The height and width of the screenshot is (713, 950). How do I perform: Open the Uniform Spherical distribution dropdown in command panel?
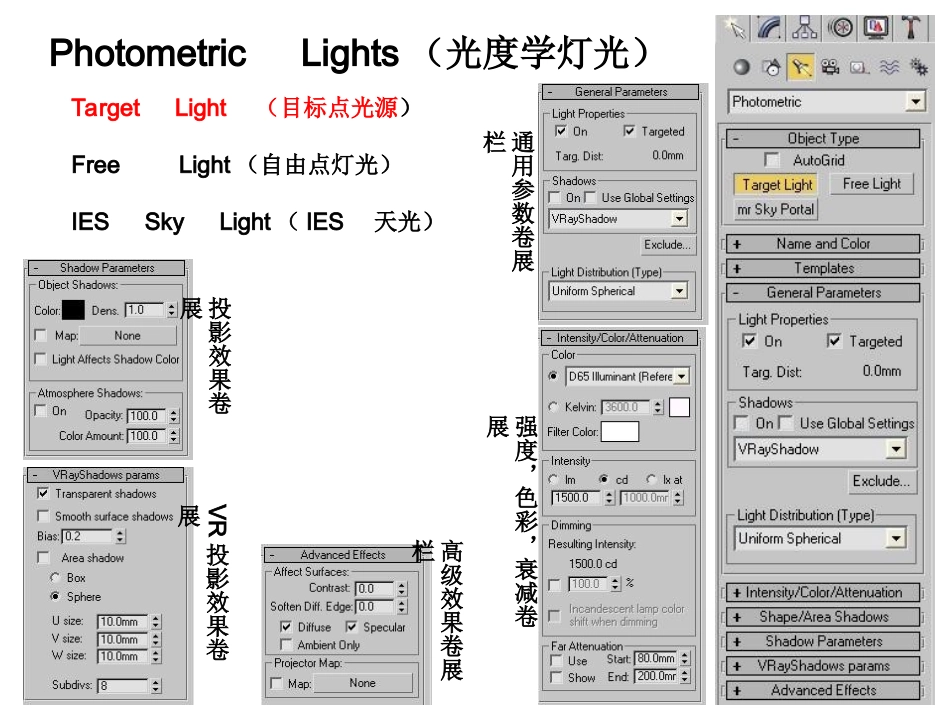[895, 538]
